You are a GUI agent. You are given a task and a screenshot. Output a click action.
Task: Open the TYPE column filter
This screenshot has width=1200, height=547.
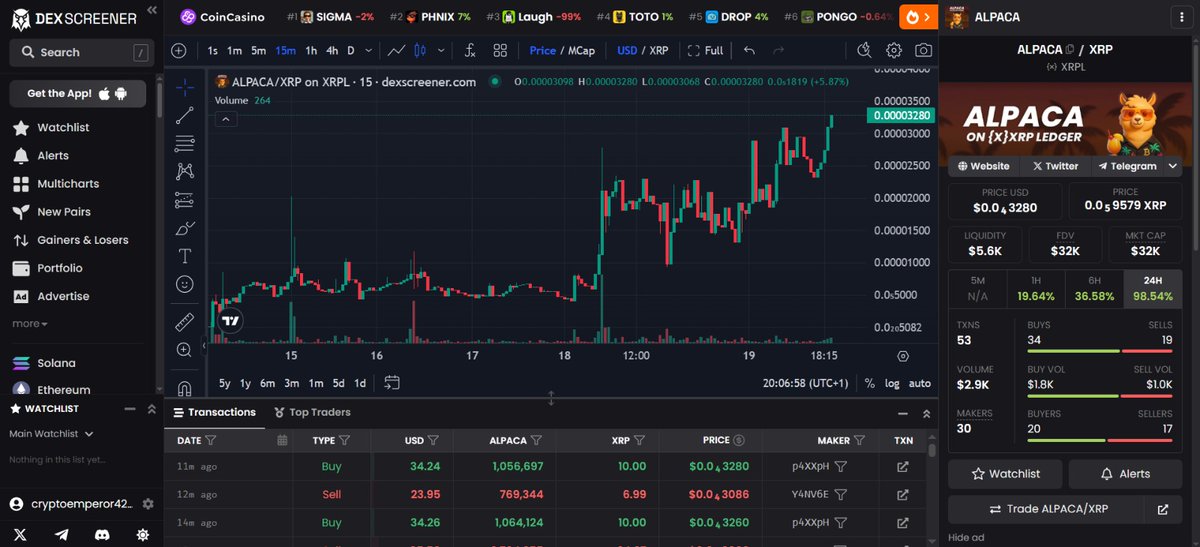click(344, 440)
